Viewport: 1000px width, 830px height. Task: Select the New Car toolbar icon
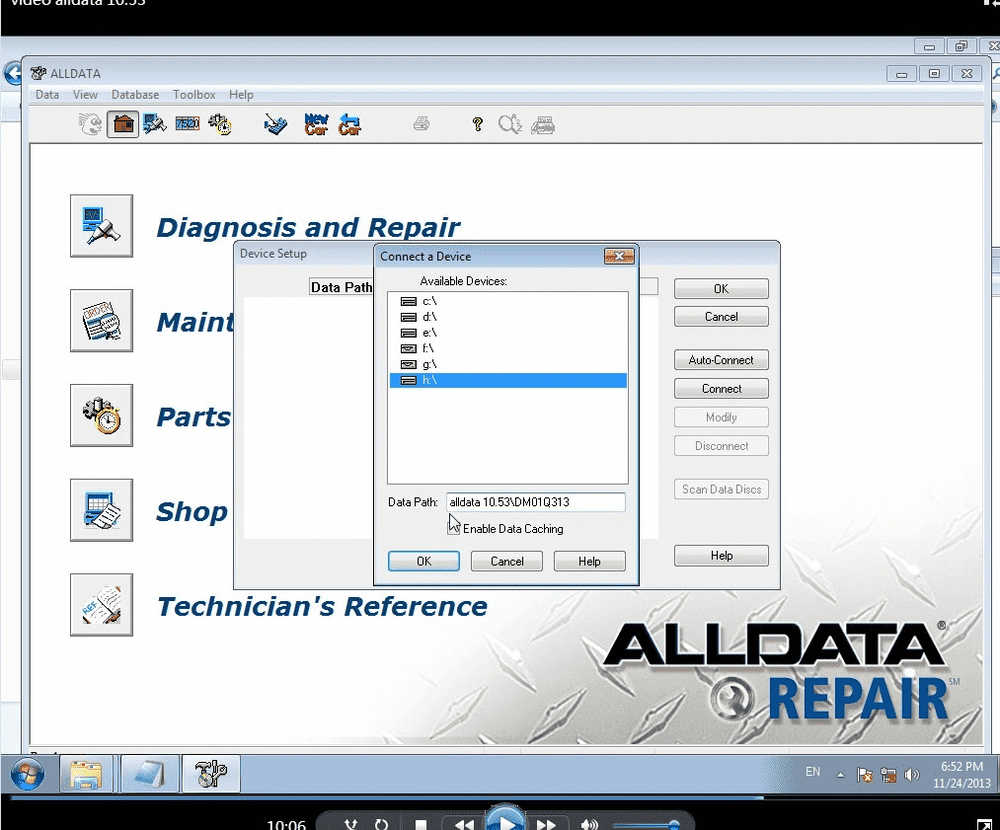coord(316,124)
